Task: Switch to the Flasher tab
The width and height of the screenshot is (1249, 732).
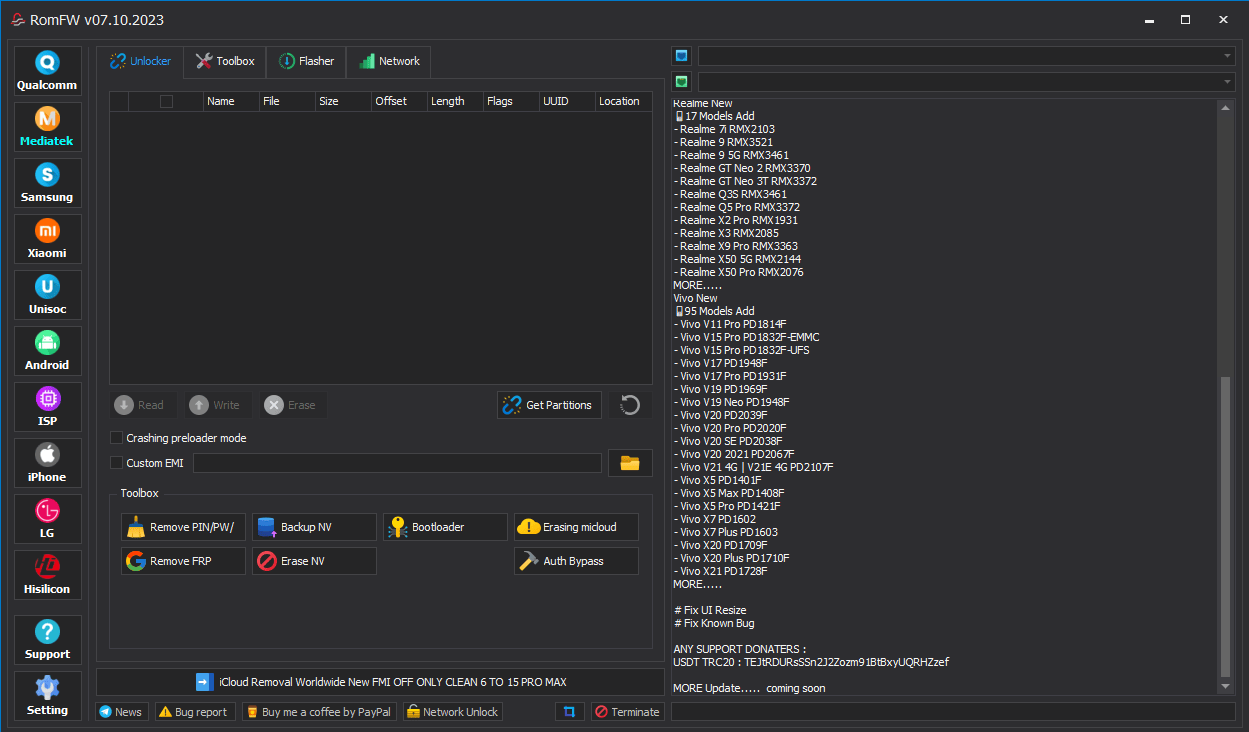Action: point(307,61)
